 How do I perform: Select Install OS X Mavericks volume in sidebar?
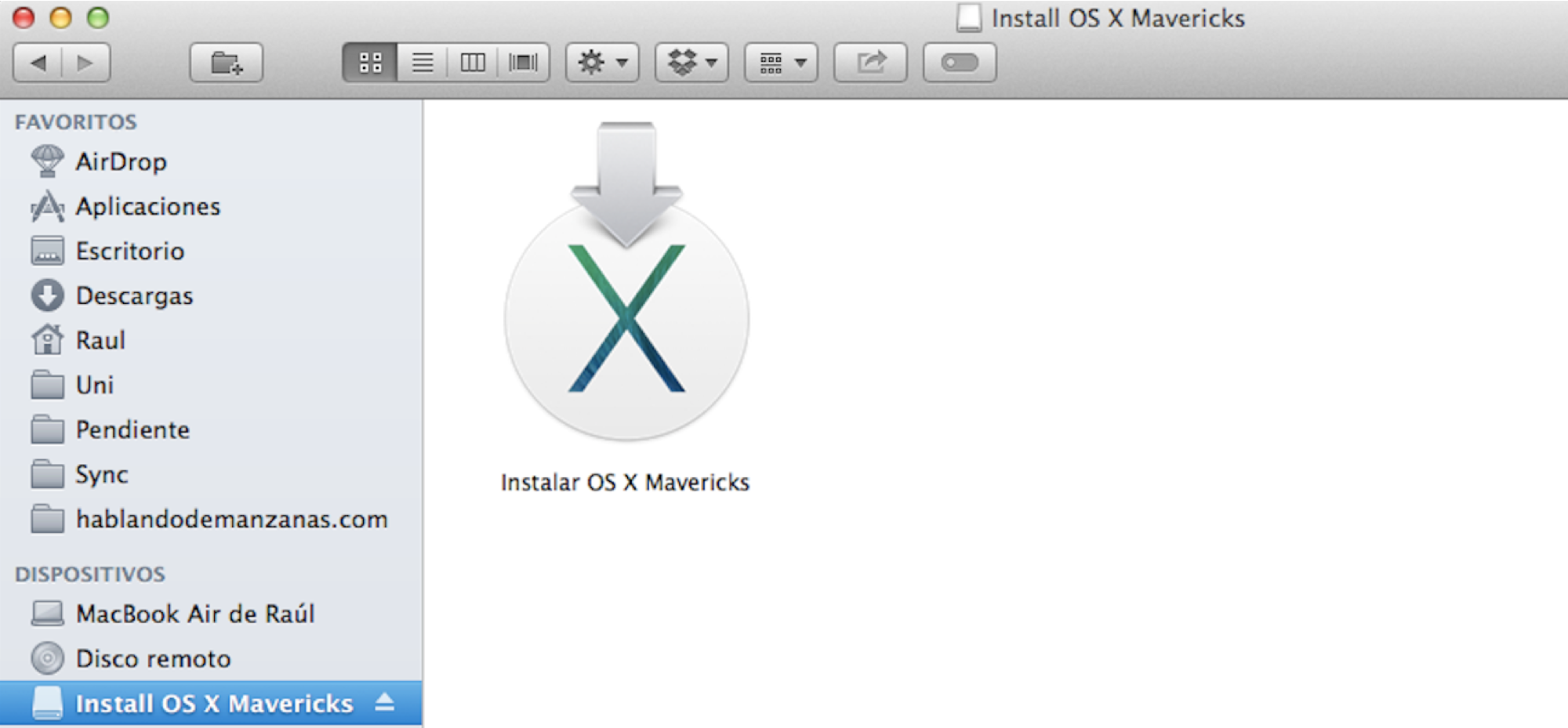[x=211, y=703]
